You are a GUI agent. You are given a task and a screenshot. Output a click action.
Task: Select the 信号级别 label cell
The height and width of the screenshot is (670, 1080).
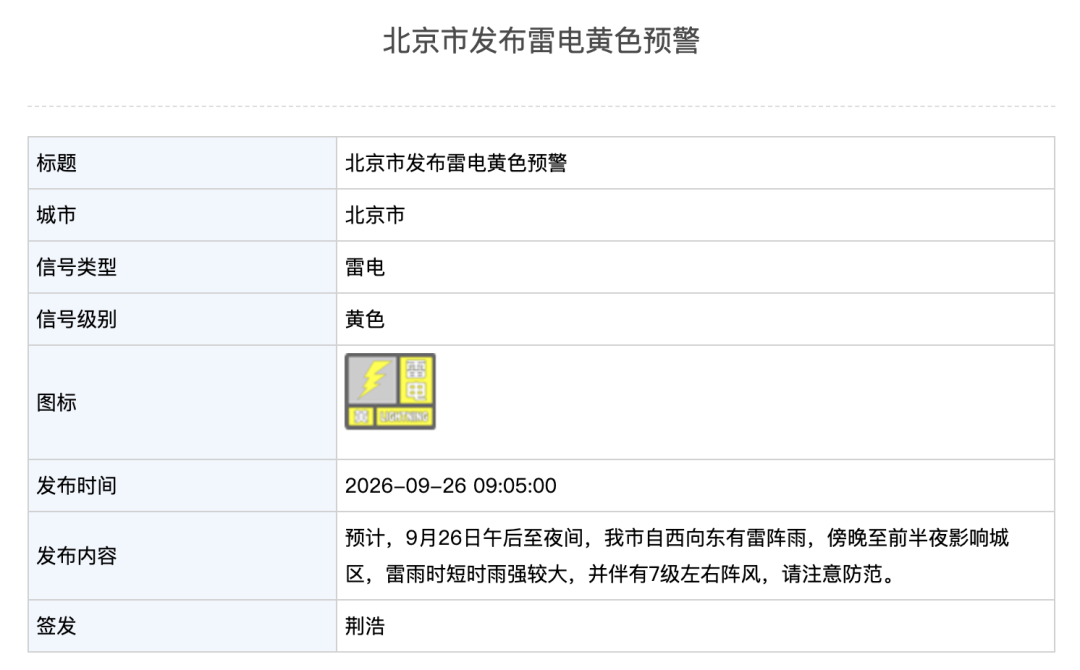182,320
